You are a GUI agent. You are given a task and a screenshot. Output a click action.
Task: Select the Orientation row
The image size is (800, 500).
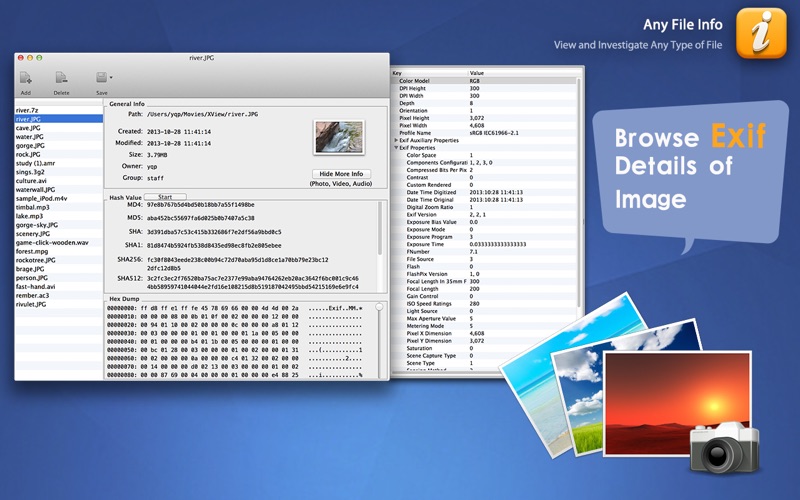point(484,111)
